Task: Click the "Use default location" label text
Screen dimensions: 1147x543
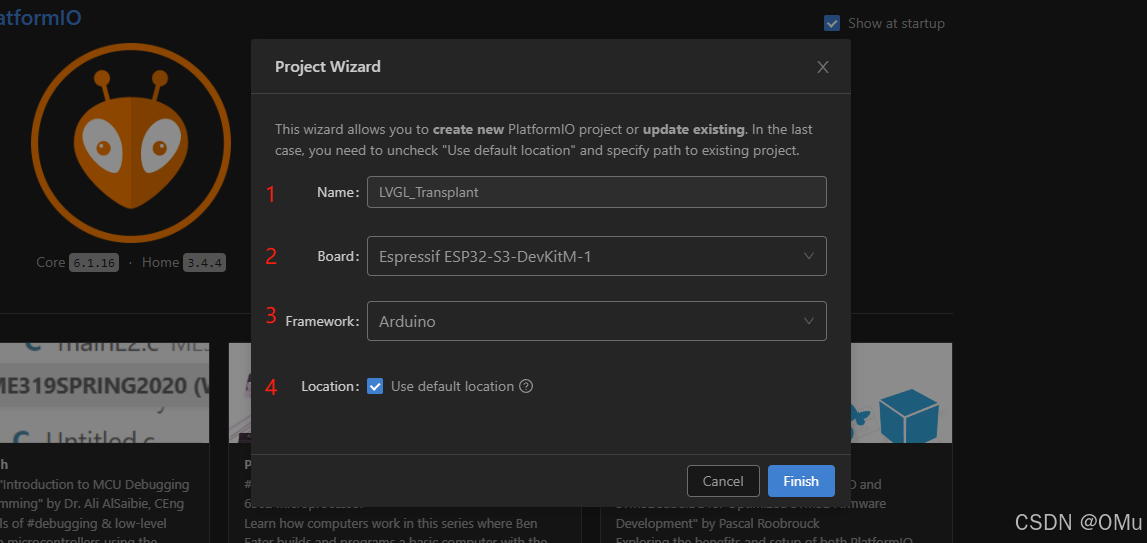Action: [x=452, y=386]
